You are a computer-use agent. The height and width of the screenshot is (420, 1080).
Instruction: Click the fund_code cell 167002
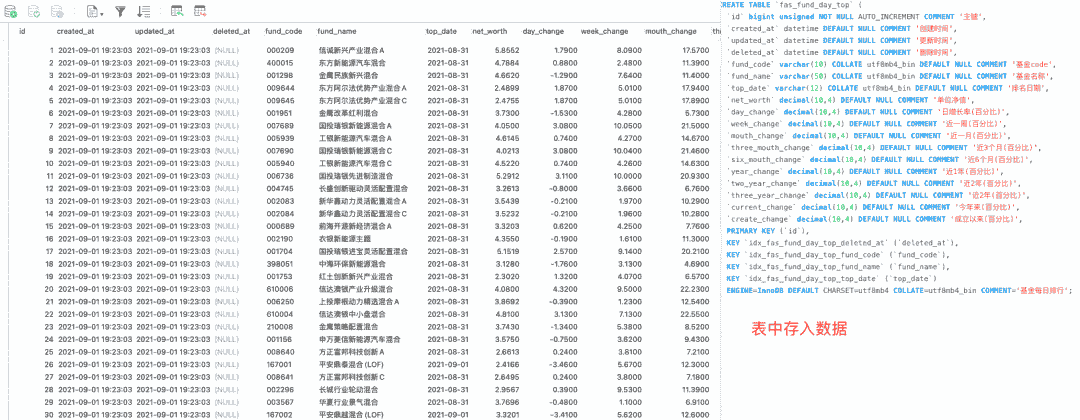click(280, 414)
